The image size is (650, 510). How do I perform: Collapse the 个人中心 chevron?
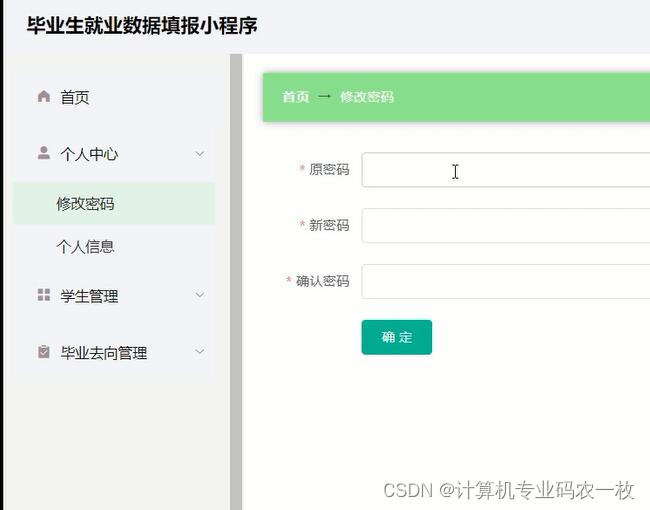(x=200, y=154)
